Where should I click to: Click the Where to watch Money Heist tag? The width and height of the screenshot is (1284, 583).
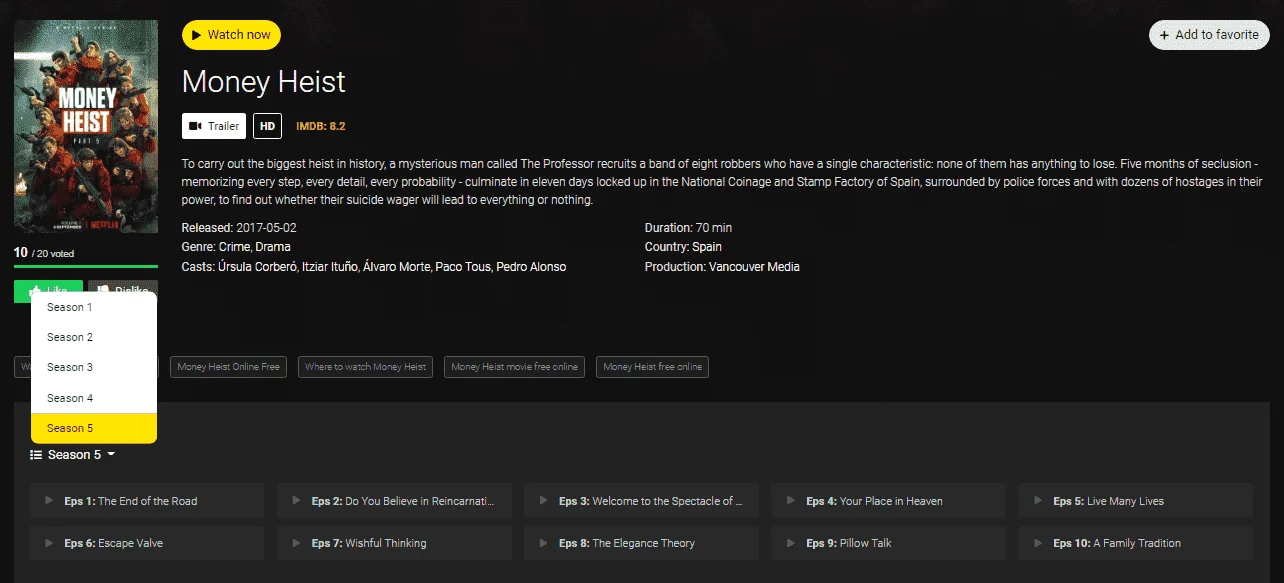coord(365,367)
